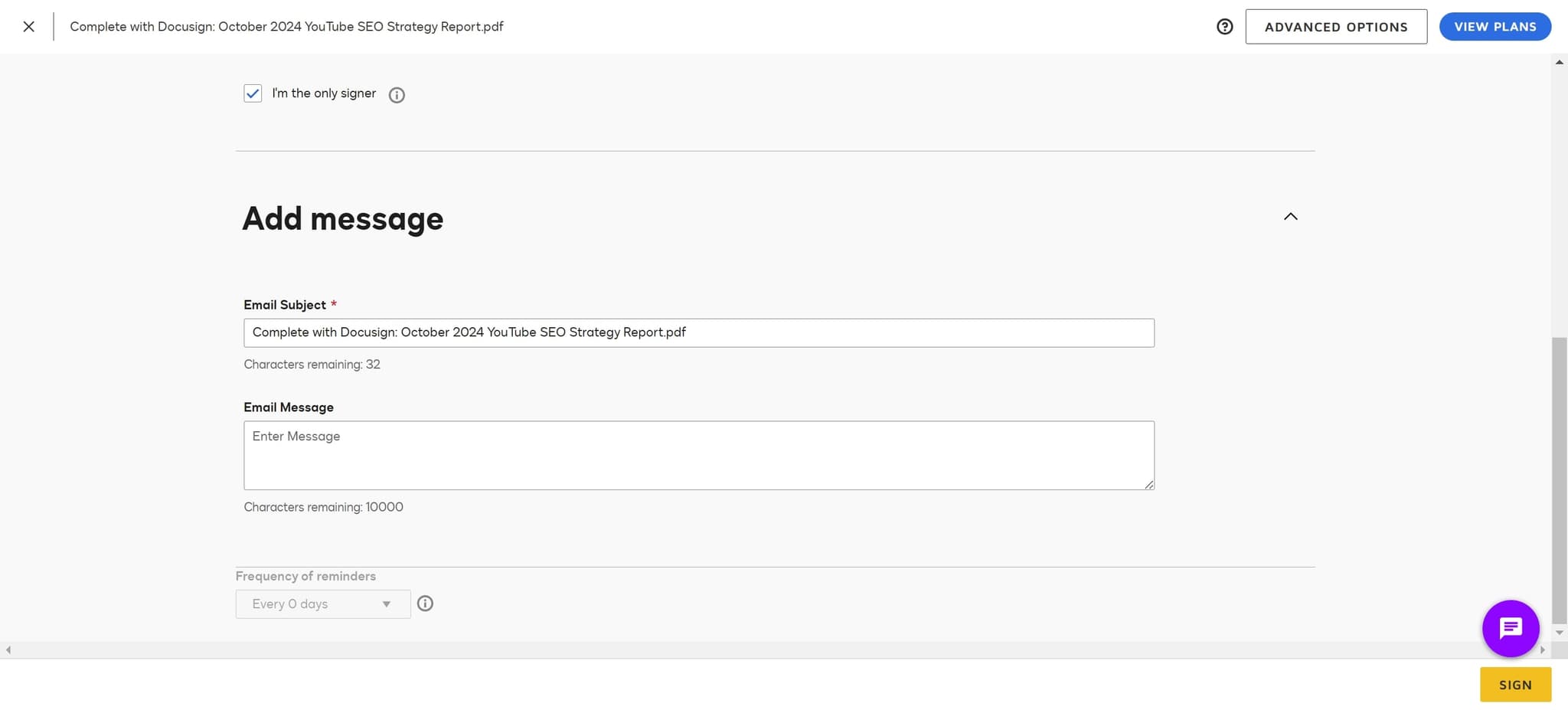Screen dimensions: 1568x710
Task: Collapse the Add message section chevron
Action: (1290, 217)
